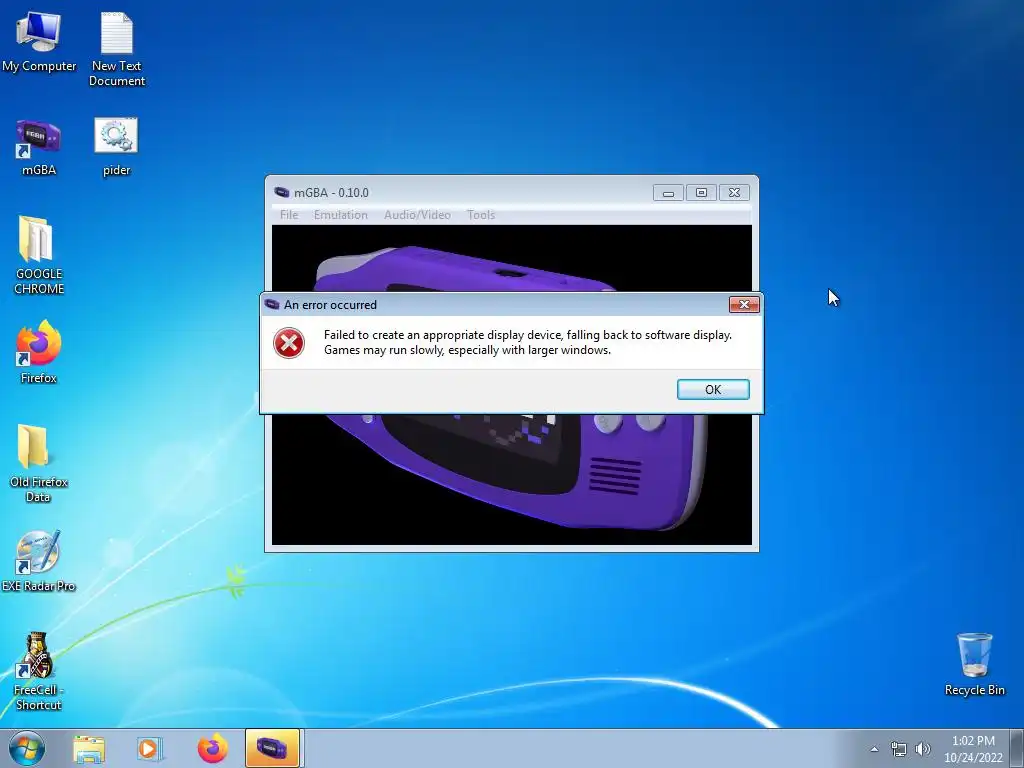This screenshot has height=768, width=1024.
Task: Click the network tray icon
Action: (x=899, y=749)
